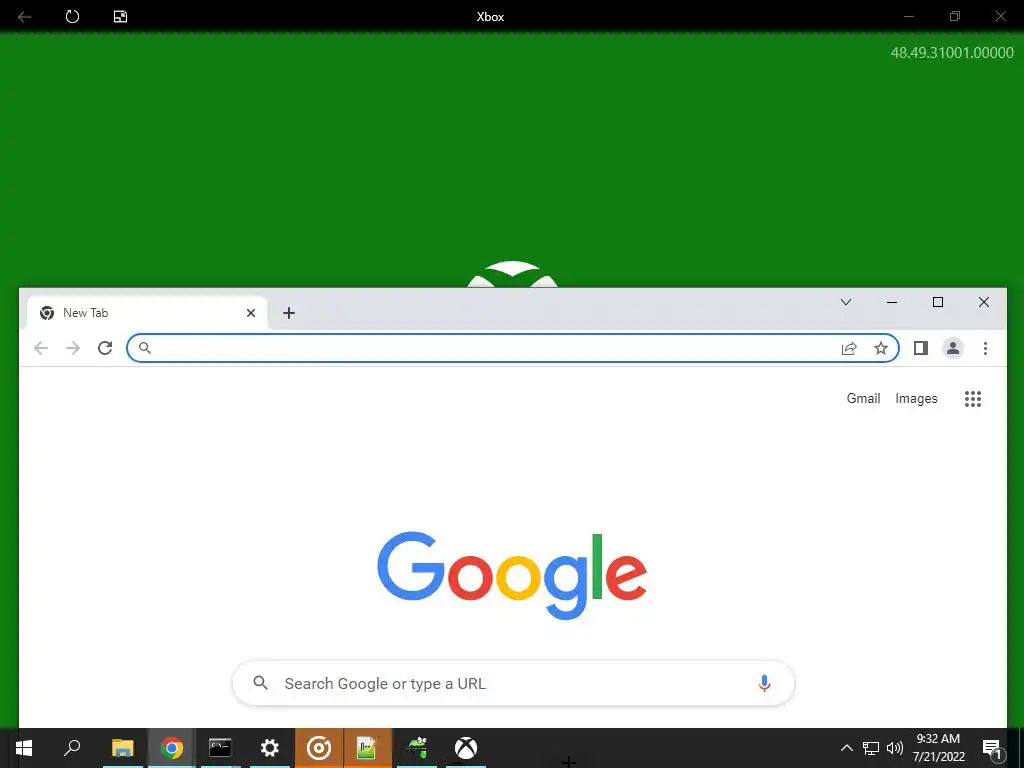Open Chrome profile avatar
1024x768 pixels.
click(x=953, y=348)
